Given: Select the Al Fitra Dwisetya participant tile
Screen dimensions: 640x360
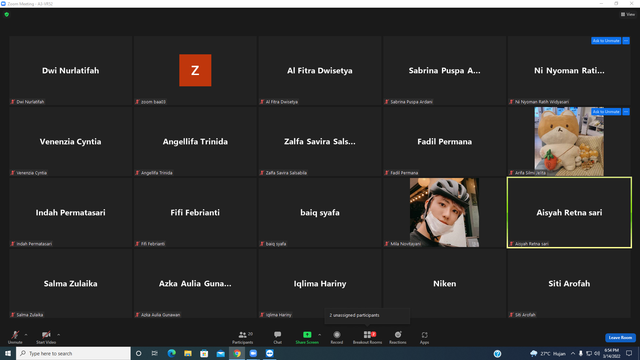Looking at the screenshot, I should pyautogui.click(x=320, y=70).
